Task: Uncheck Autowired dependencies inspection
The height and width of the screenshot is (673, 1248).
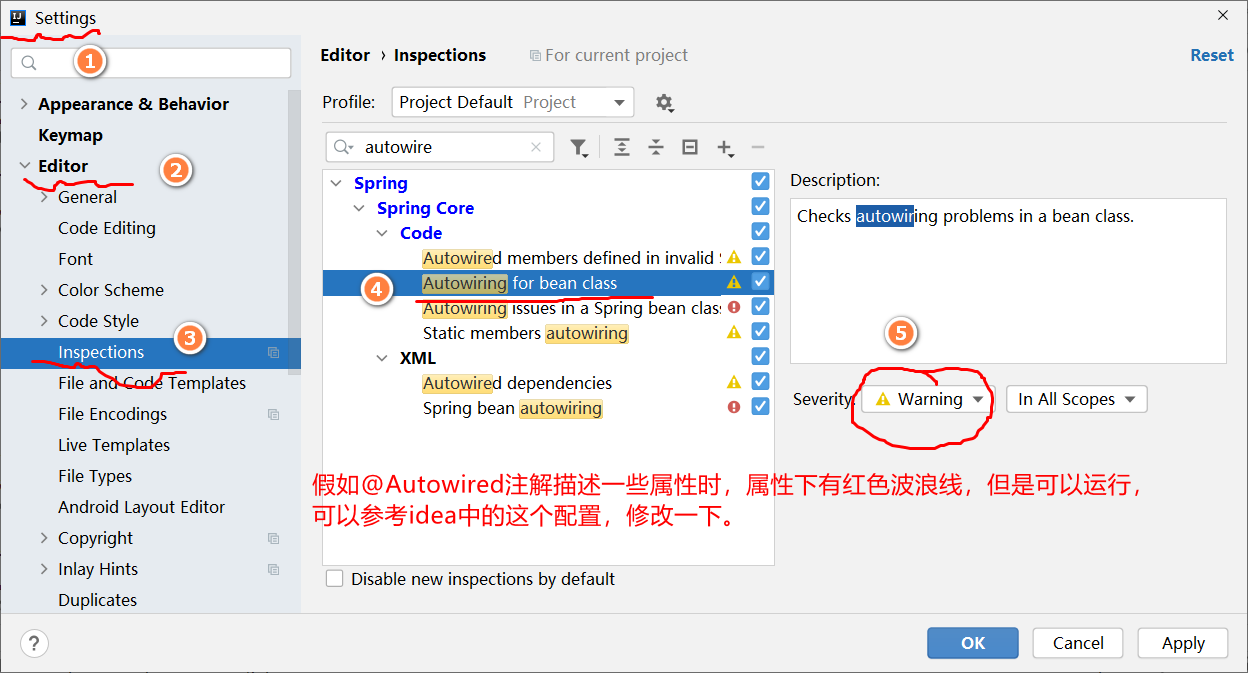Action: coord(760,382)
